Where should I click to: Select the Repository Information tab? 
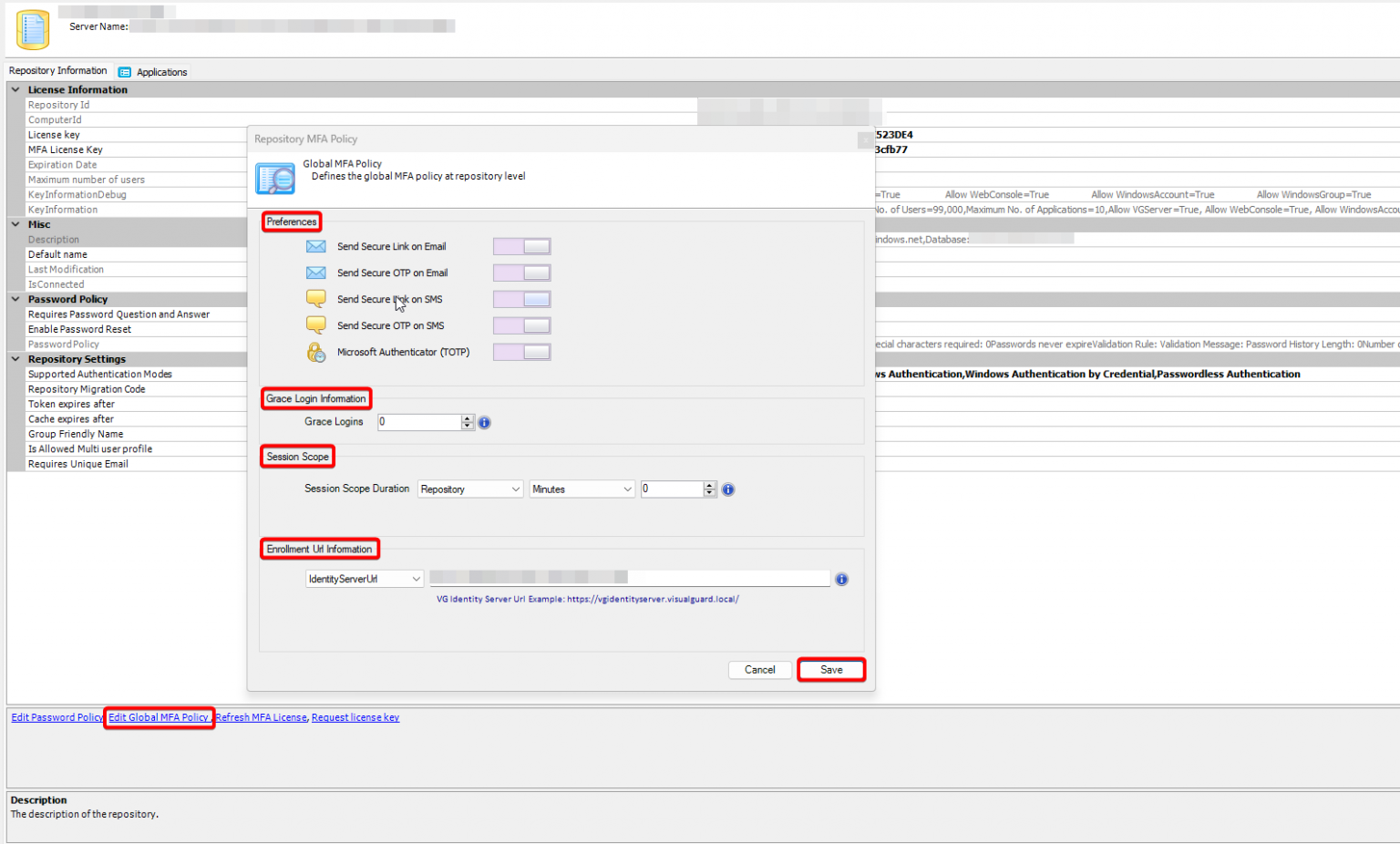[57, 71]
